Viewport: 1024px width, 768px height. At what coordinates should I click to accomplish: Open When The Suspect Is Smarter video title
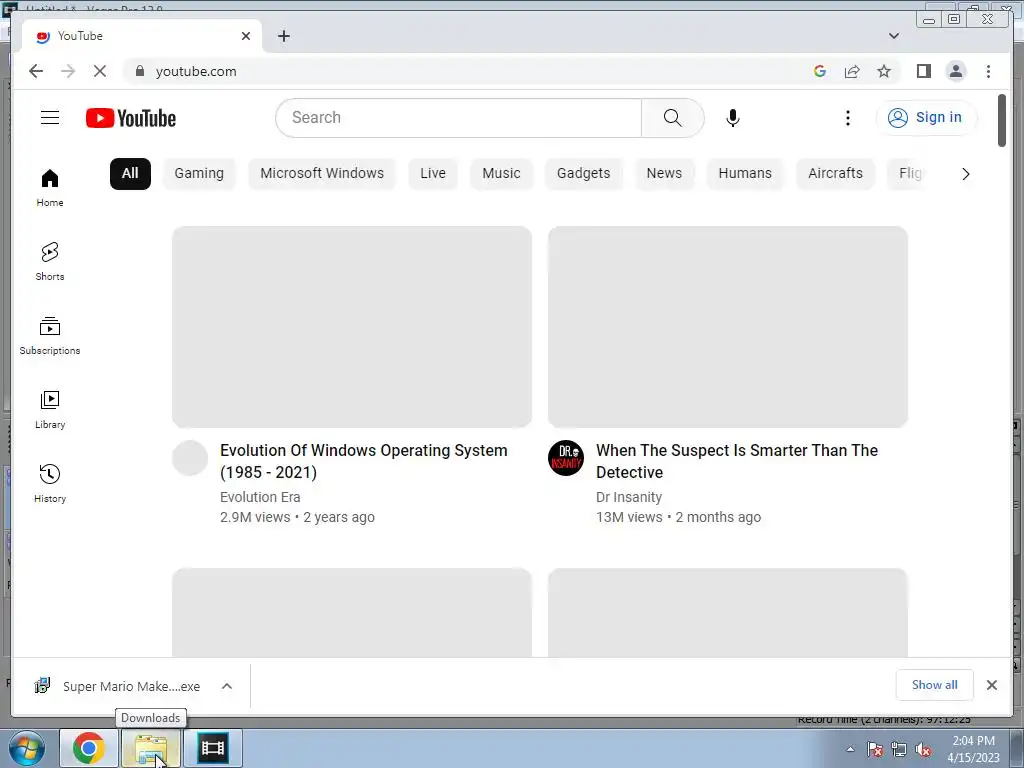click(x=737, y=461)
